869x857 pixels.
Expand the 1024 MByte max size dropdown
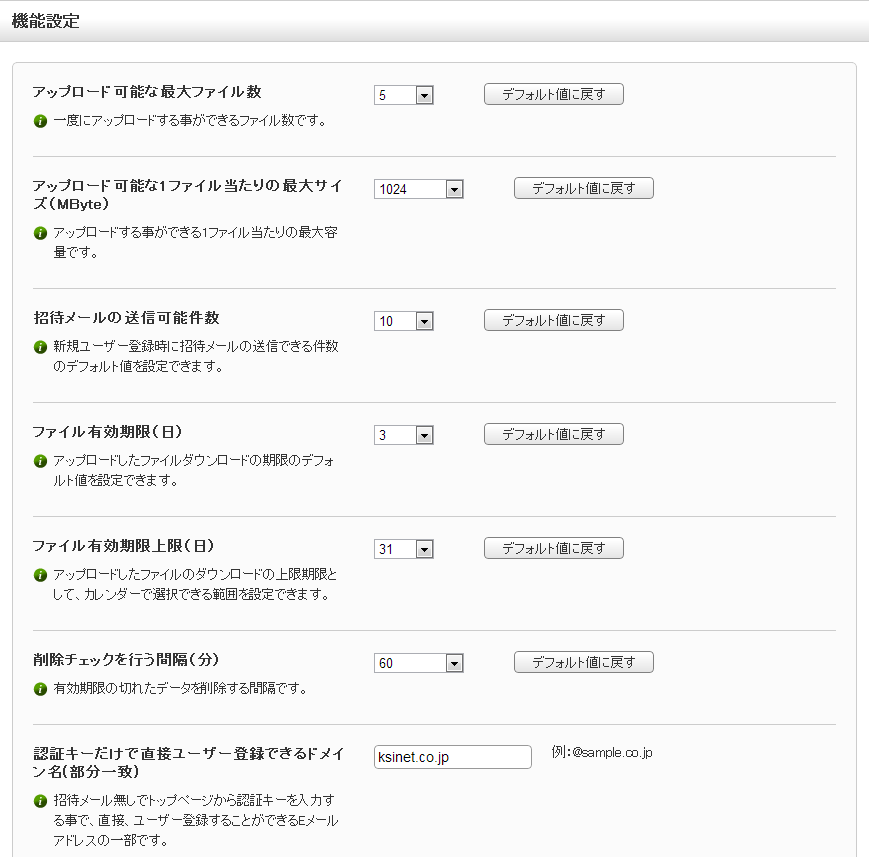[418, 189]
